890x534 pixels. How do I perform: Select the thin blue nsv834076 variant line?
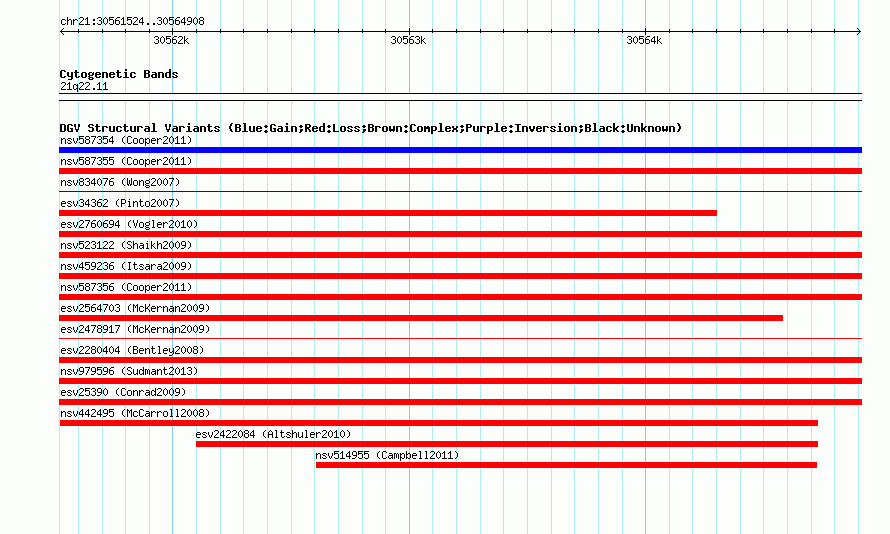click(x=460, y=192)
